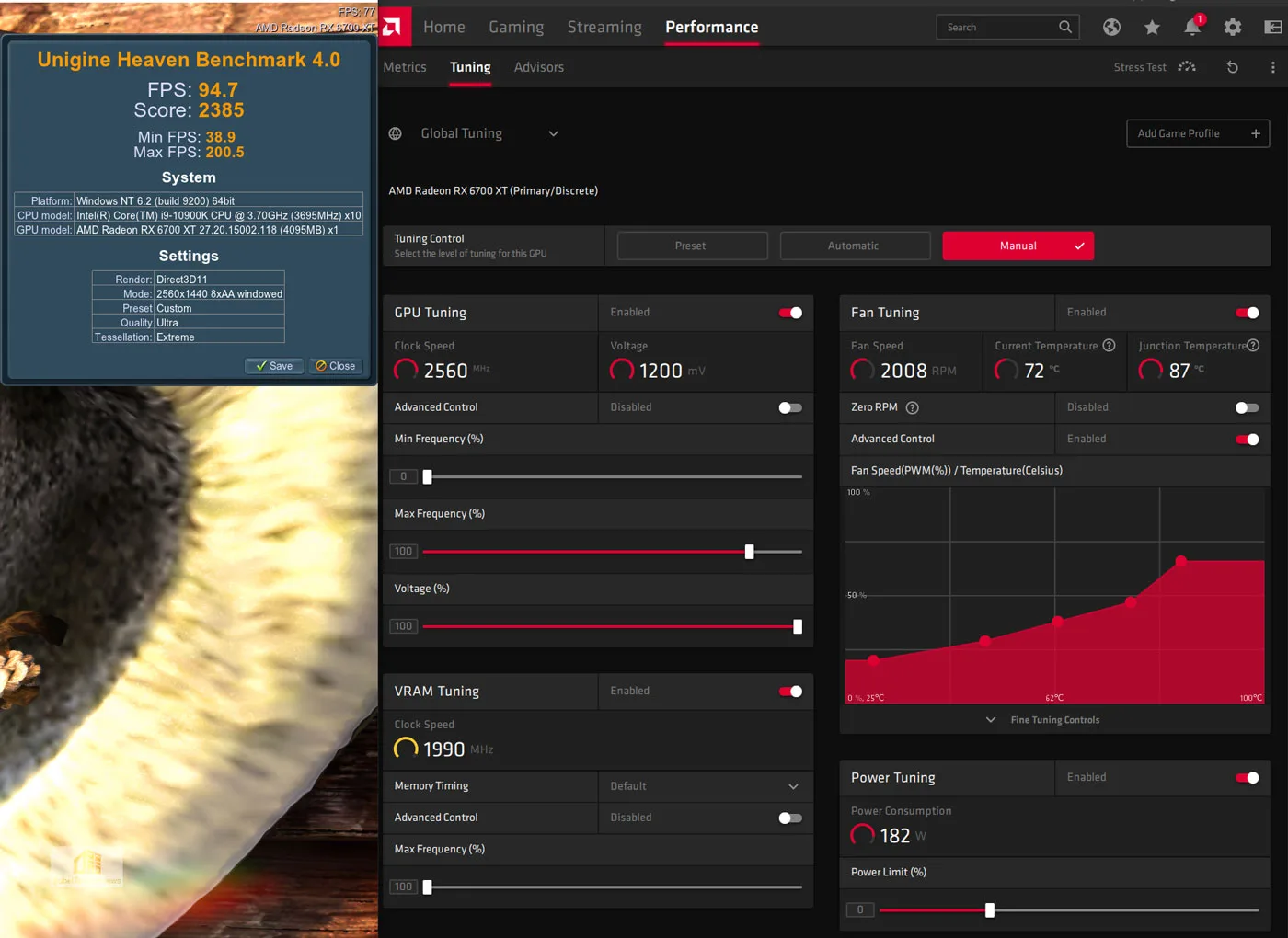Open the three-dot more options menu
1288x938 pixels.
[1273, 67]
